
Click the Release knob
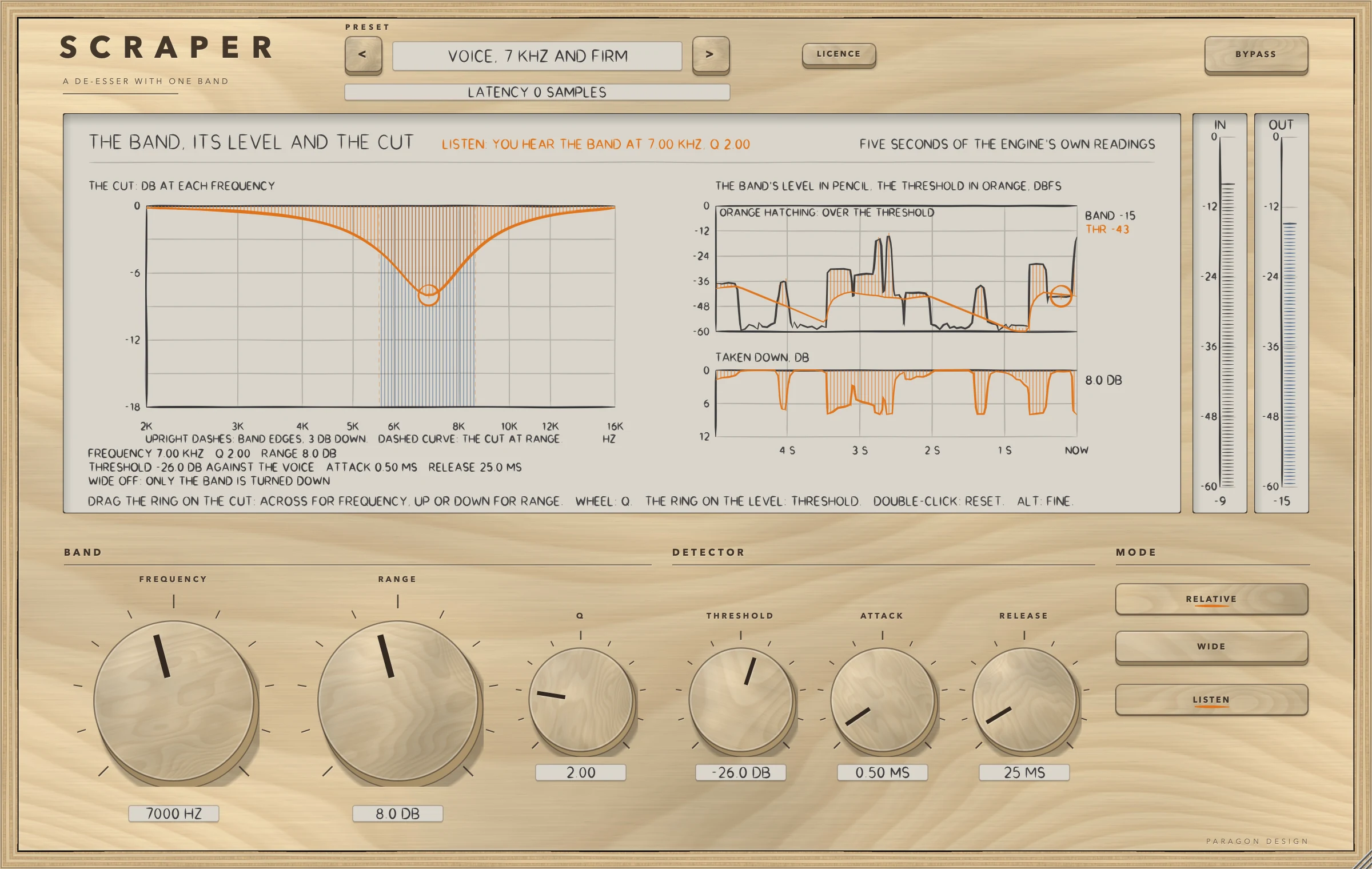(1024, 699)
